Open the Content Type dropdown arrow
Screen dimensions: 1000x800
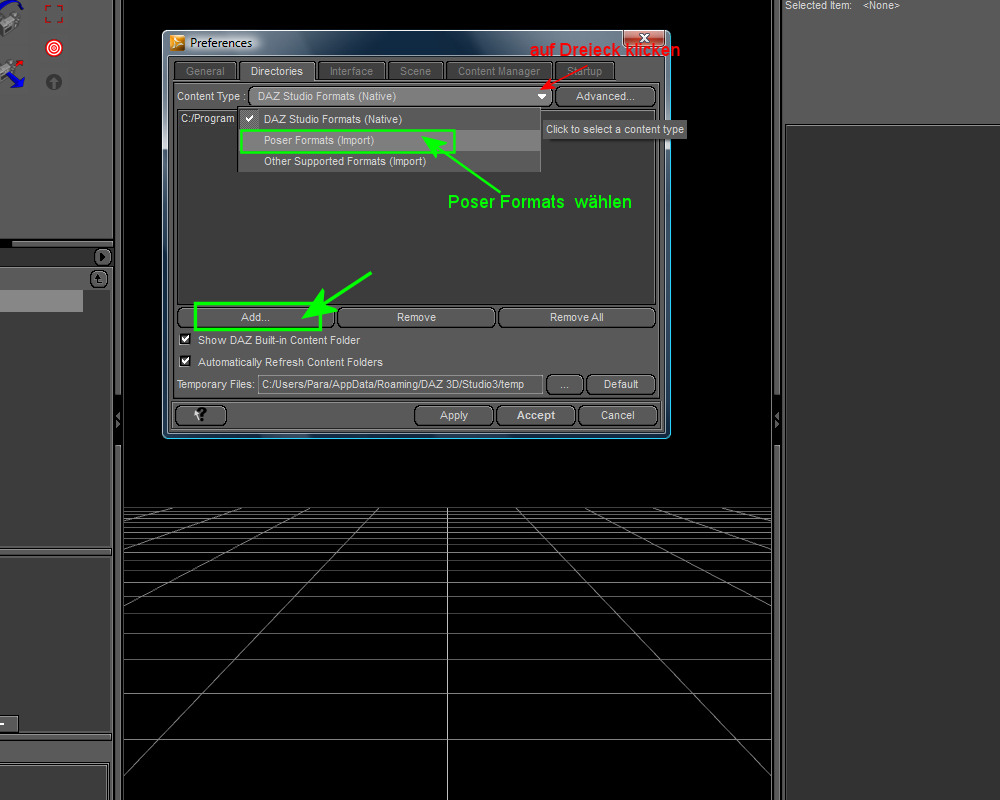coord(541,96)
